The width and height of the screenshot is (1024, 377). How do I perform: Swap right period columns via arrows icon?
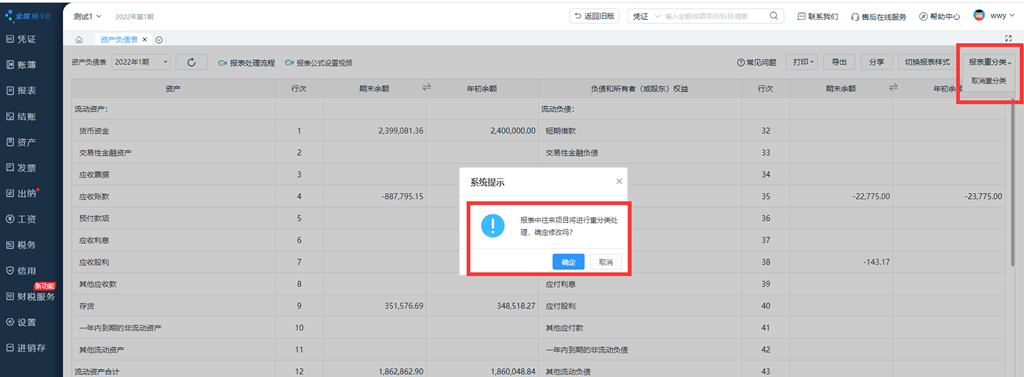893,88
